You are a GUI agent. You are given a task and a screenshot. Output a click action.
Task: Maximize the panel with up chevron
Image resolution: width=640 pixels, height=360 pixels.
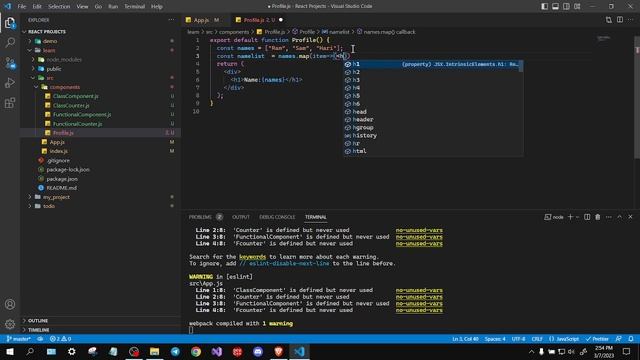coord(620,217)
